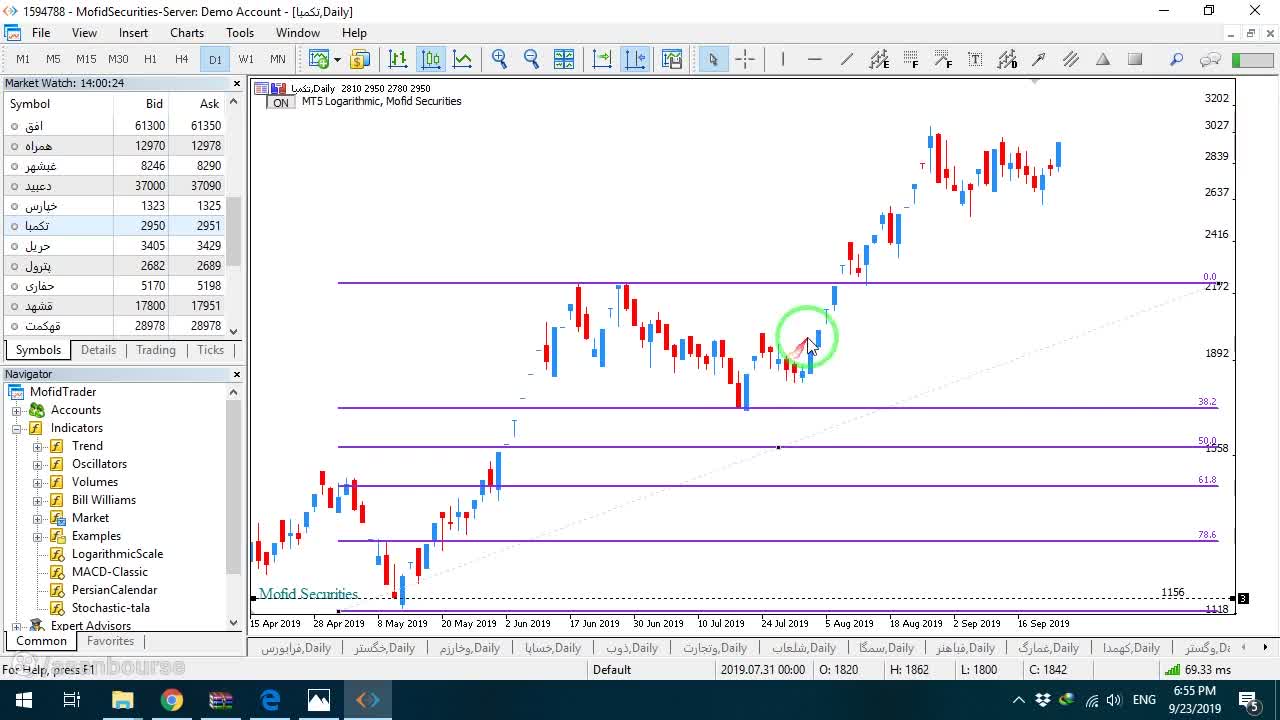Select the LogarithmicScale indicator
Screen dimensions: 1280x720
click(117, 554)
